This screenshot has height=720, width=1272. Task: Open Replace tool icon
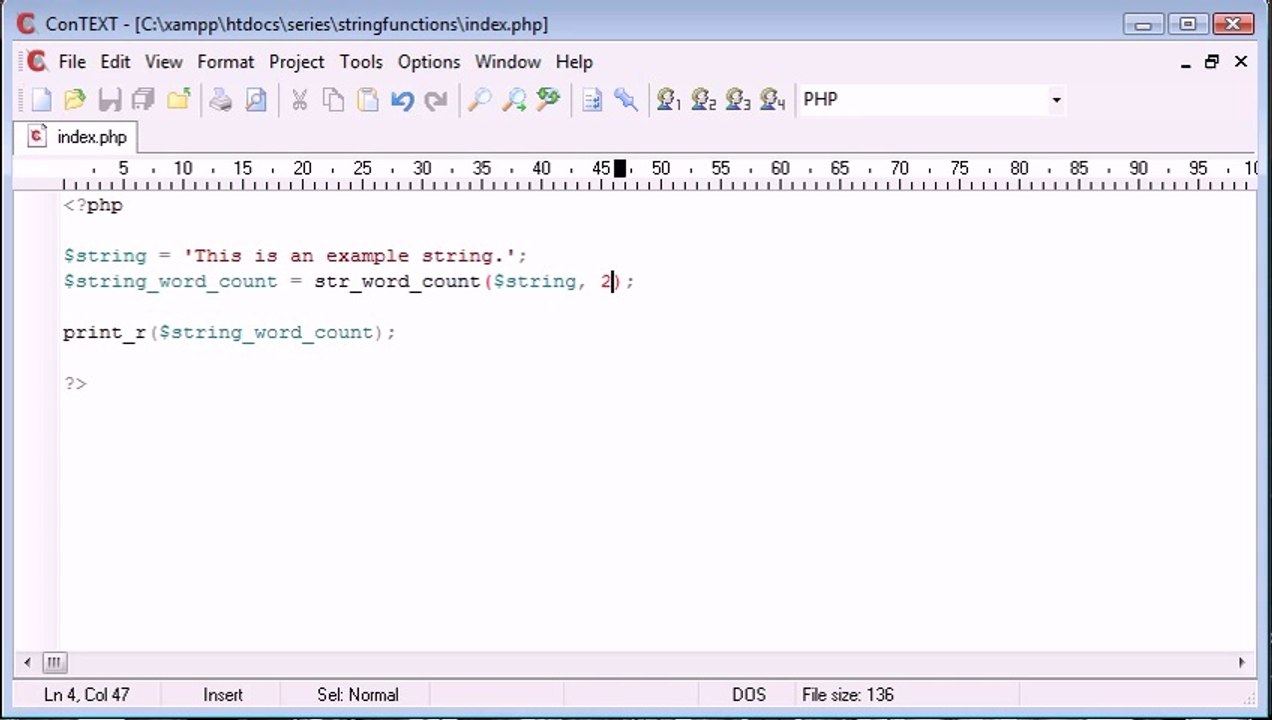pyautogui.click(x=548, y=99)
